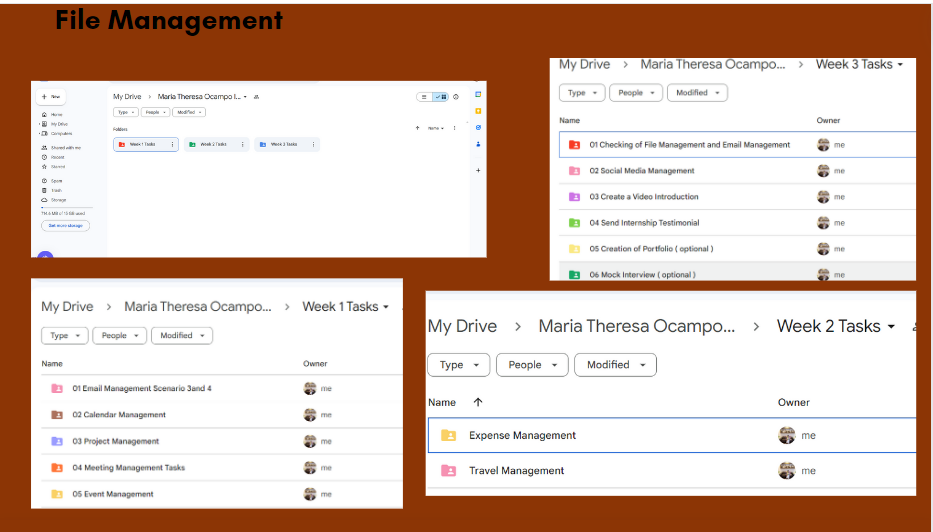Image resolution: width=933 pixels, height=532 pixels.
Task: Open the Type filter in Week 2 Tasks
Action: (x=459, y=365)
